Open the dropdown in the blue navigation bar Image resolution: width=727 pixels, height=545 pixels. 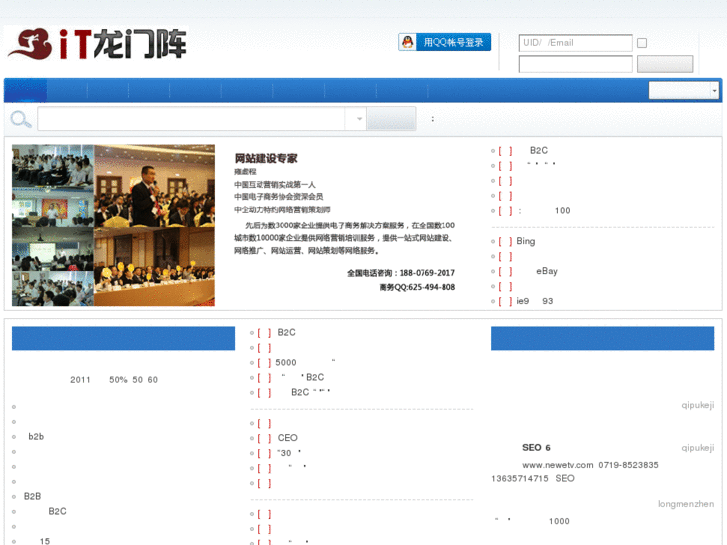684,90
